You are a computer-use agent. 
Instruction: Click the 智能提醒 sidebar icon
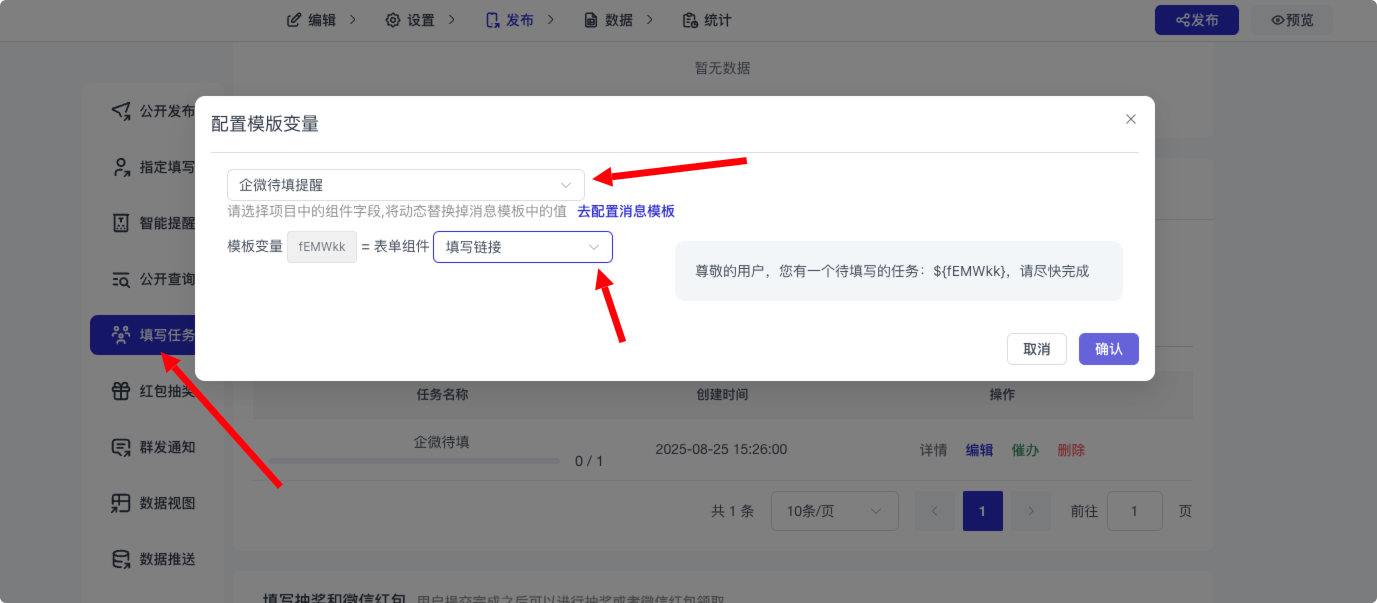(x=121, y=223)
